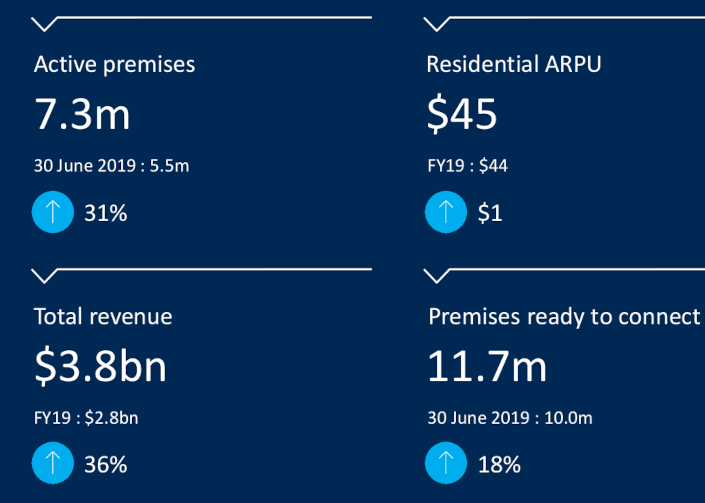Click the 11.7m premises figure

[x=487, y=367]
